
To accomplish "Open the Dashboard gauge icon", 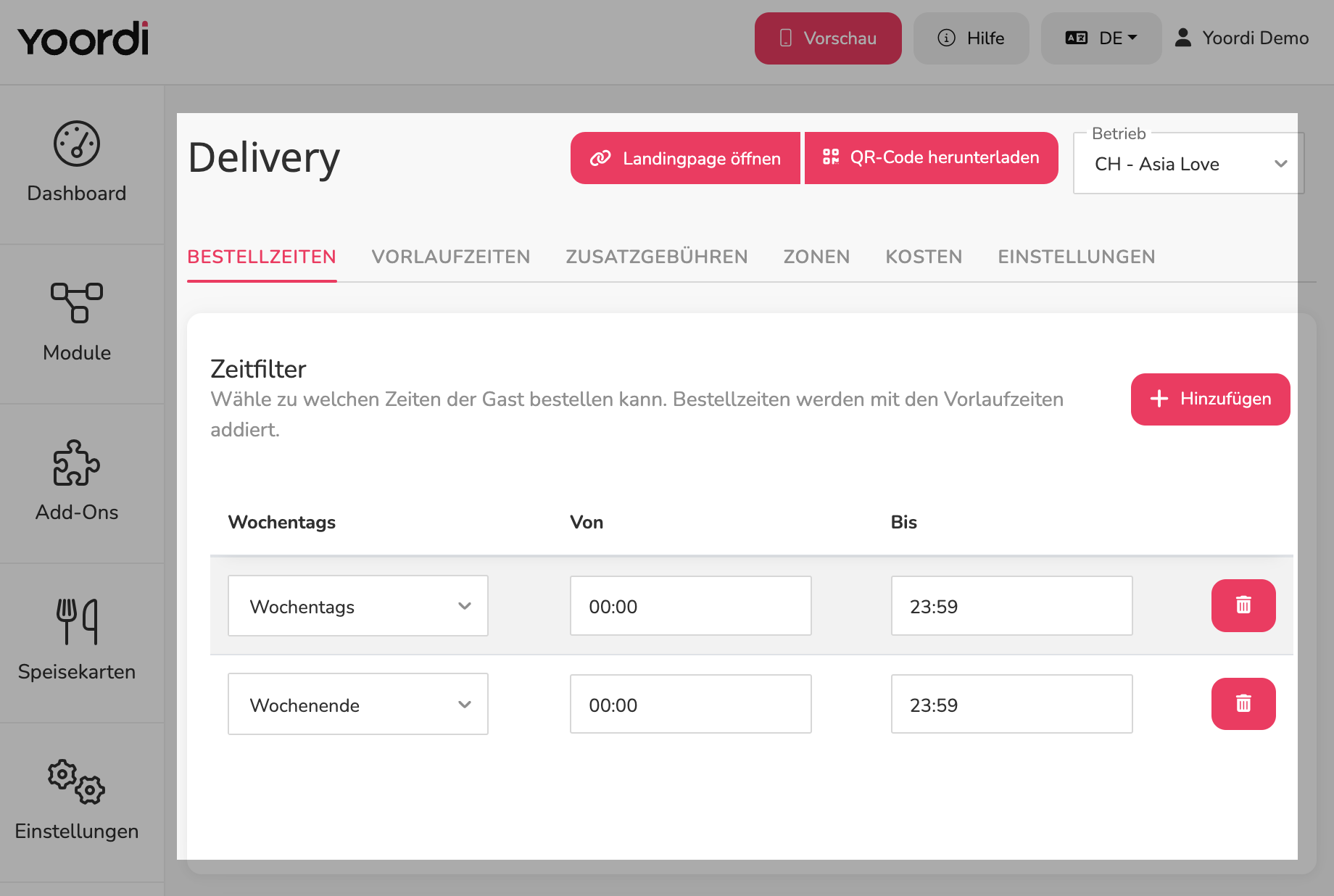I will coord(77,144).
